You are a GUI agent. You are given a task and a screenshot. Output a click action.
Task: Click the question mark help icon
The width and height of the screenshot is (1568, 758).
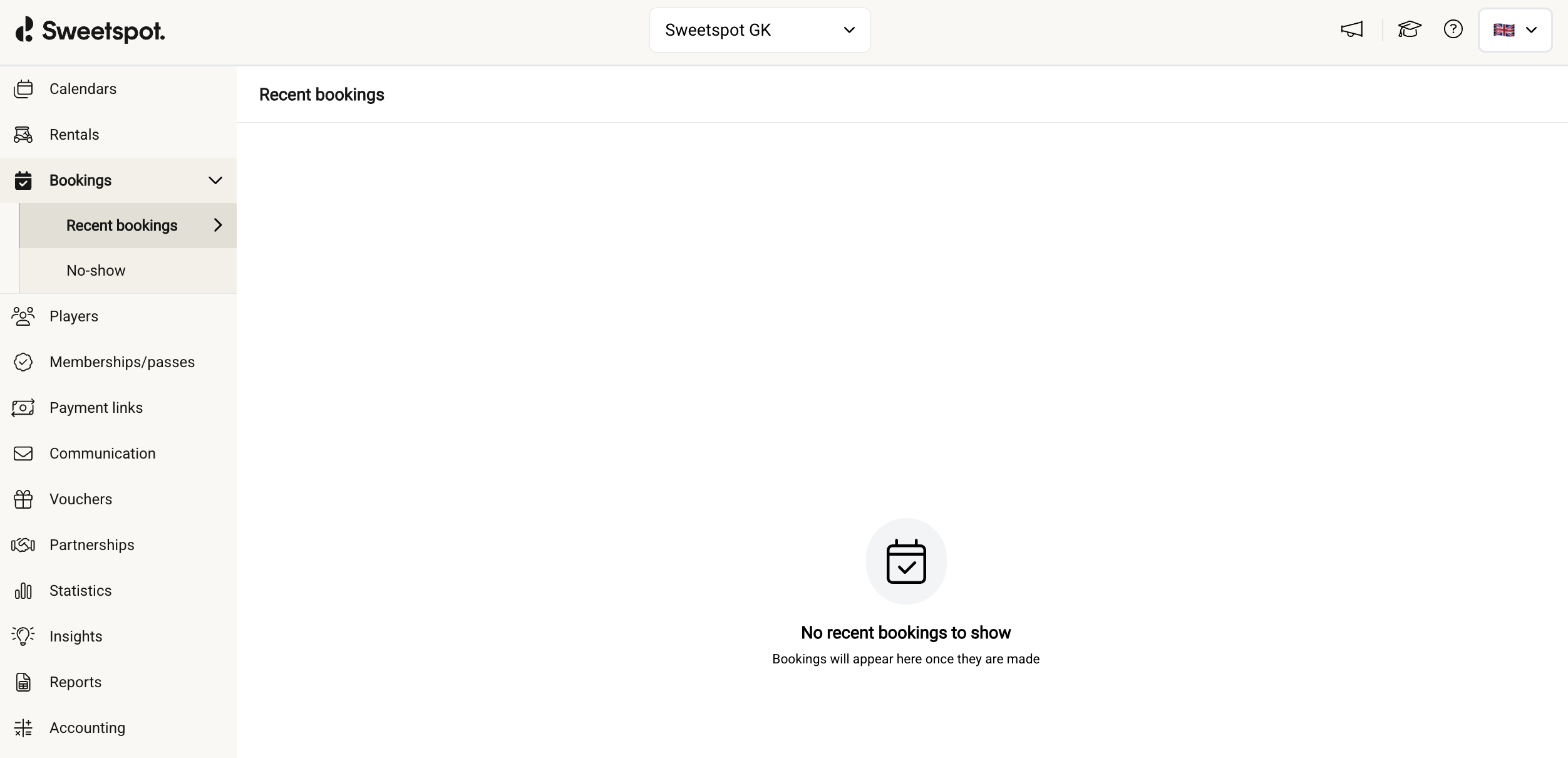pyautogui.click(x=1453, y=29)
